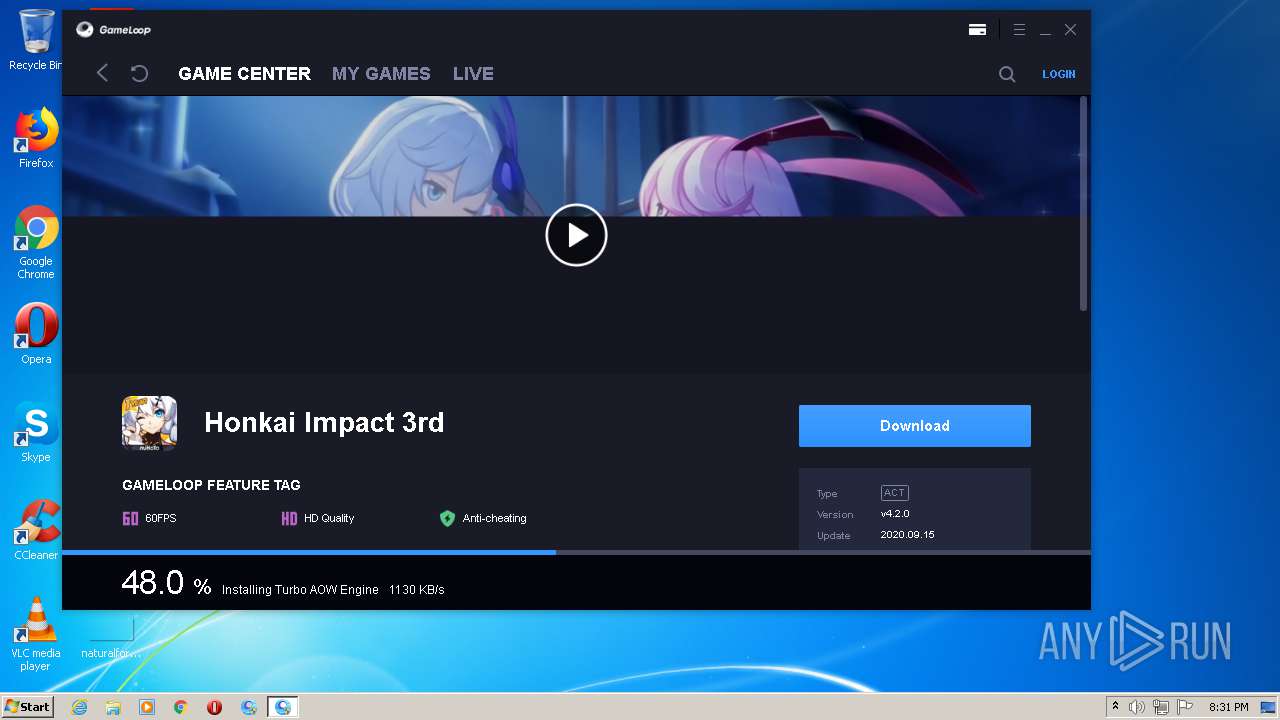Open the LIVE tab

click(x=473, y=74)
